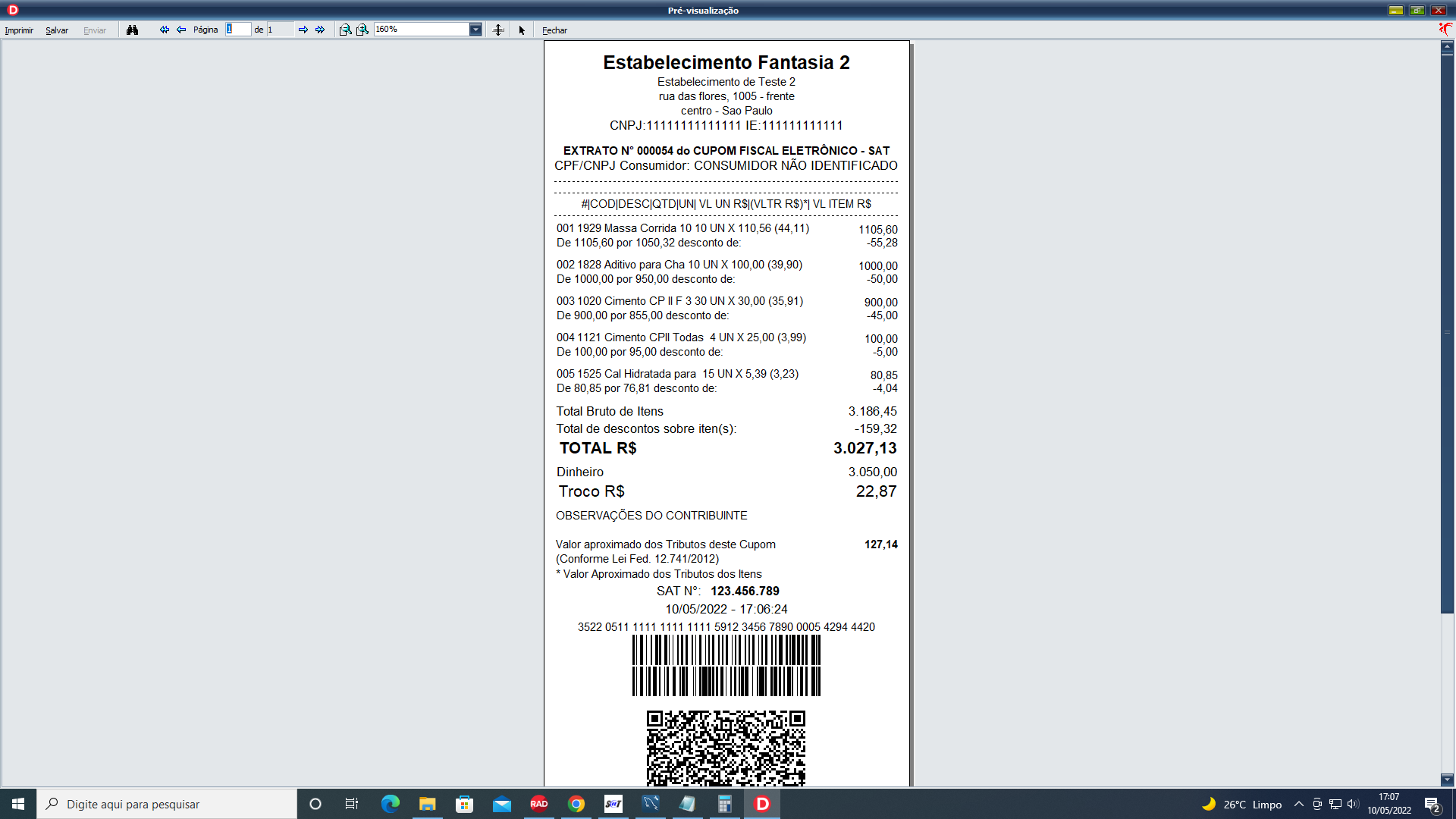Click the taskbar search box
This screenshot has width=1456, height=819.
pos(167,804)
